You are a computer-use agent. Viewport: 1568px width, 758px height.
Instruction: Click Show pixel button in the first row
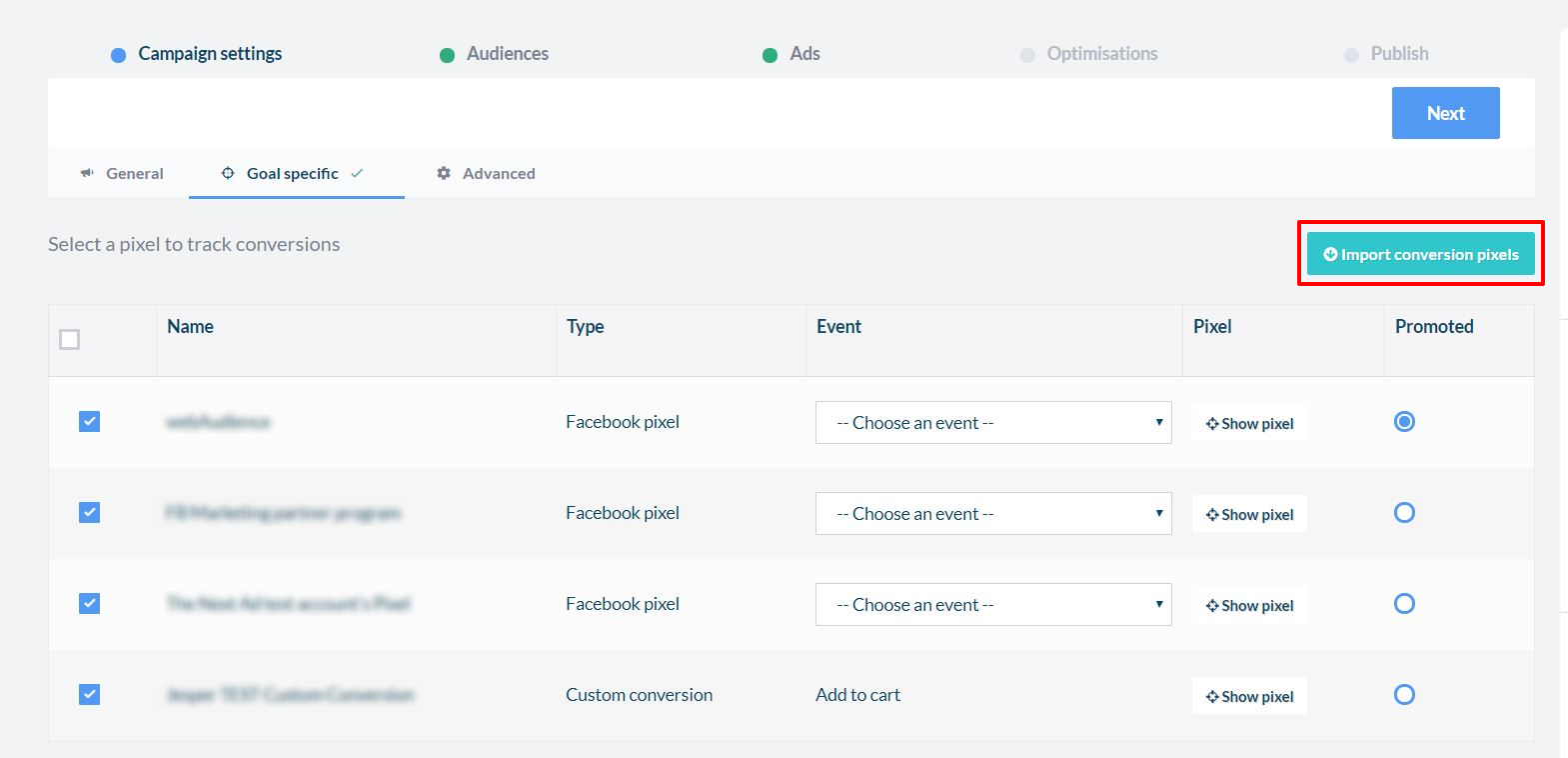(x=1249, y=424)
